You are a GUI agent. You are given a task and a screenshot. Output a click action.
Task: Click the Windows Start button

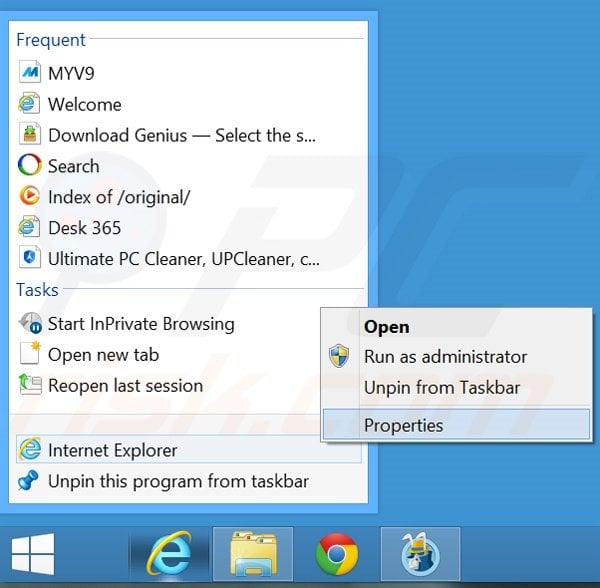coord(33,554)
